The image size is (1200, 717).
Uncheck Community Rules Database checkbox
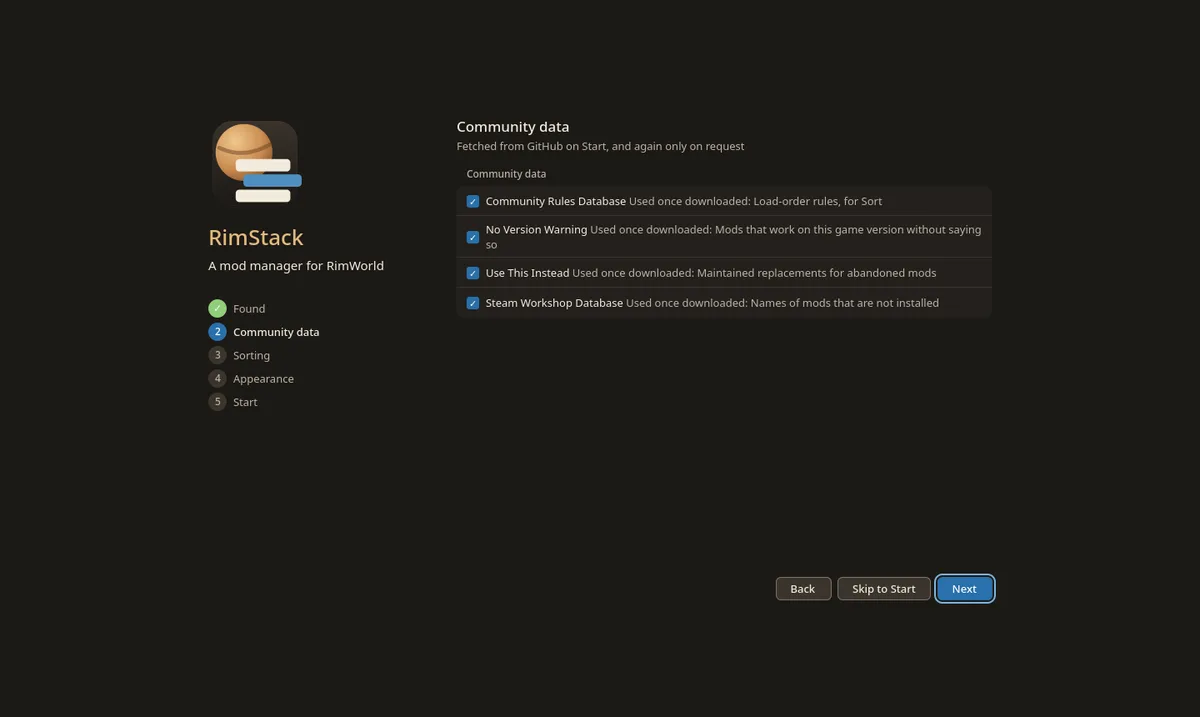pos(473,201)
